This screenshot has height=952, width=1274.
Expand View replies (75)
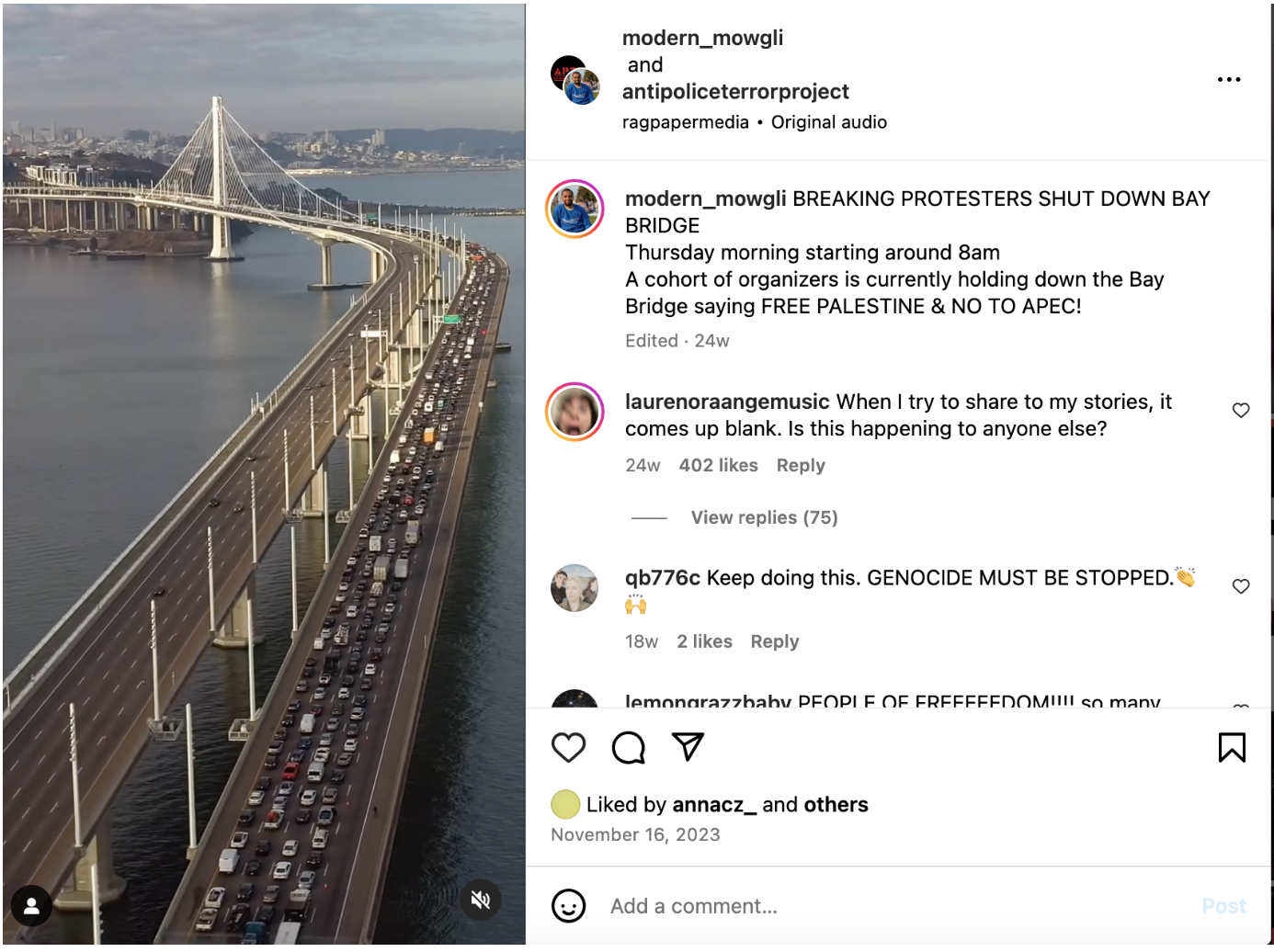pyautogui.click(x=764, y=517)
